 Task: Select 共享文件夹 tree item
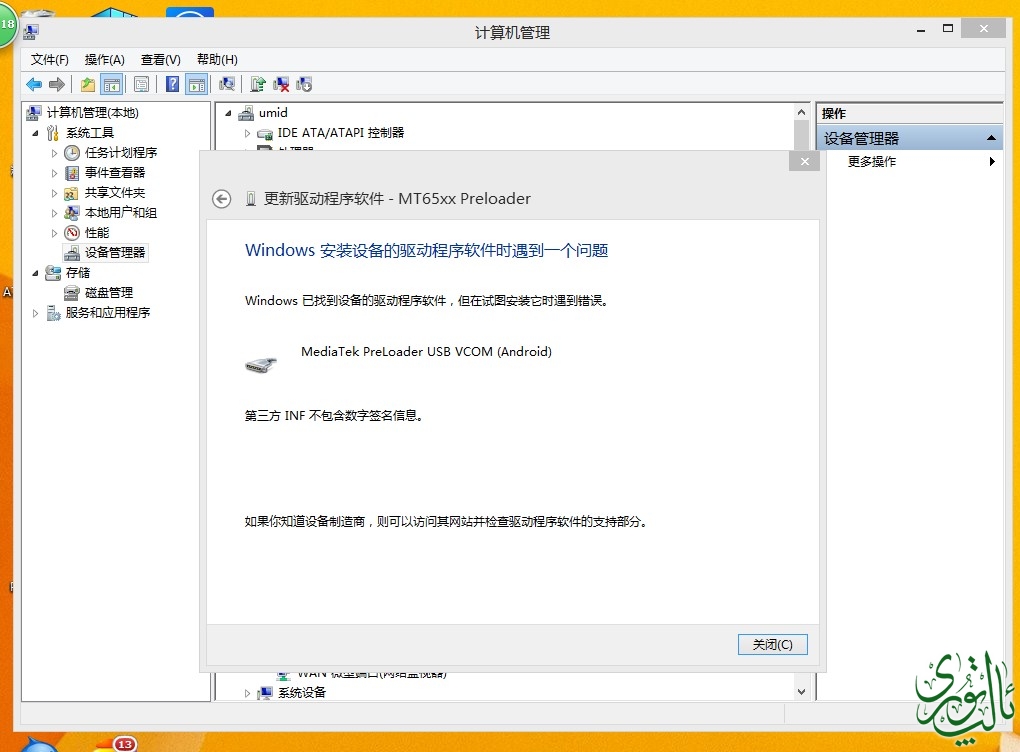(x=114, y=193)
